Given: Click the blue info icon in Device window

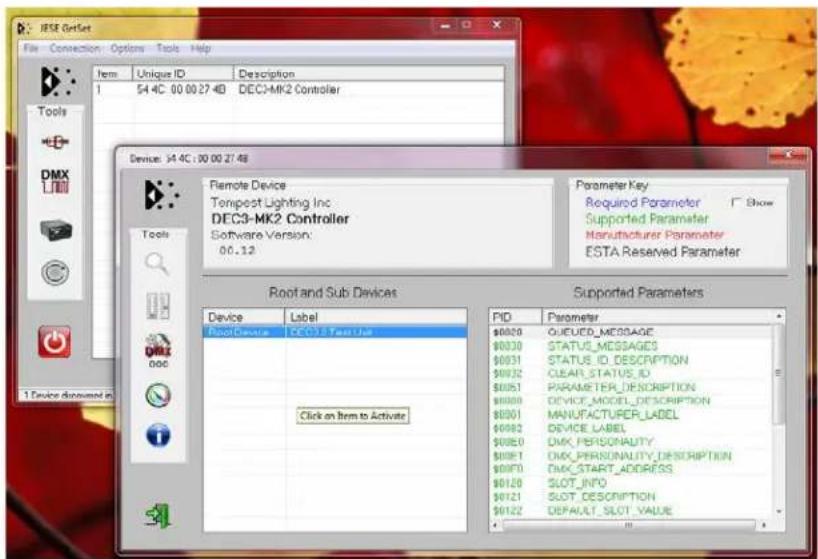Looking at the screenshot, I should [x=158, y=435].
